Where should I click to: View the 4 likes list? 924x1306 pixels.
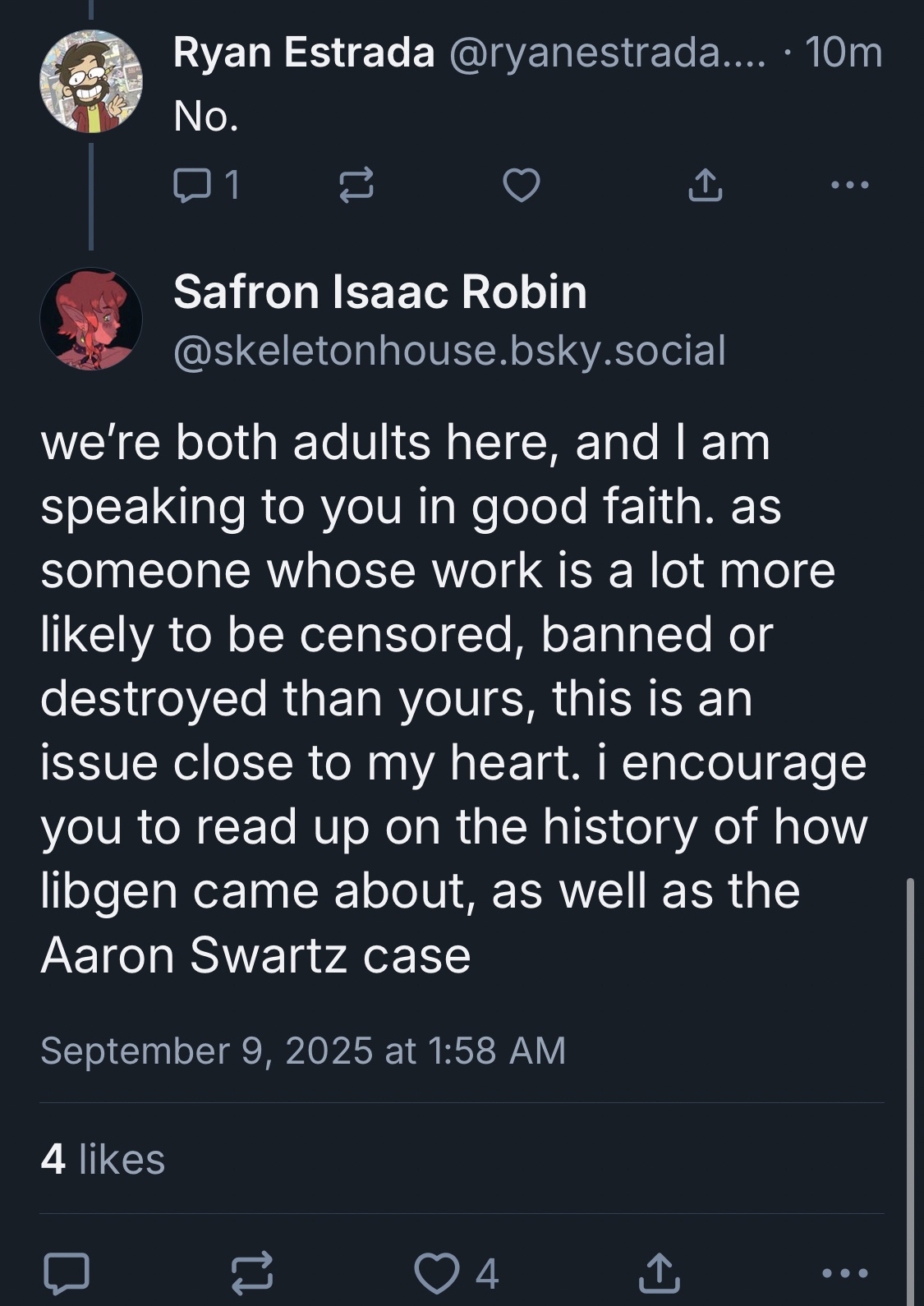point(103,1159)
